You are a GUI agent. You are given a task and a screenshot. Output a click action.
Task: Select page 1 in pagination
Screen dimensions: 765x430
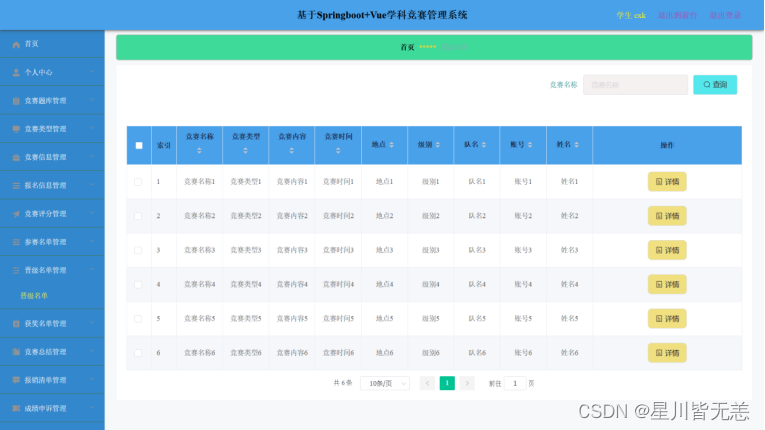click(447, 383)
